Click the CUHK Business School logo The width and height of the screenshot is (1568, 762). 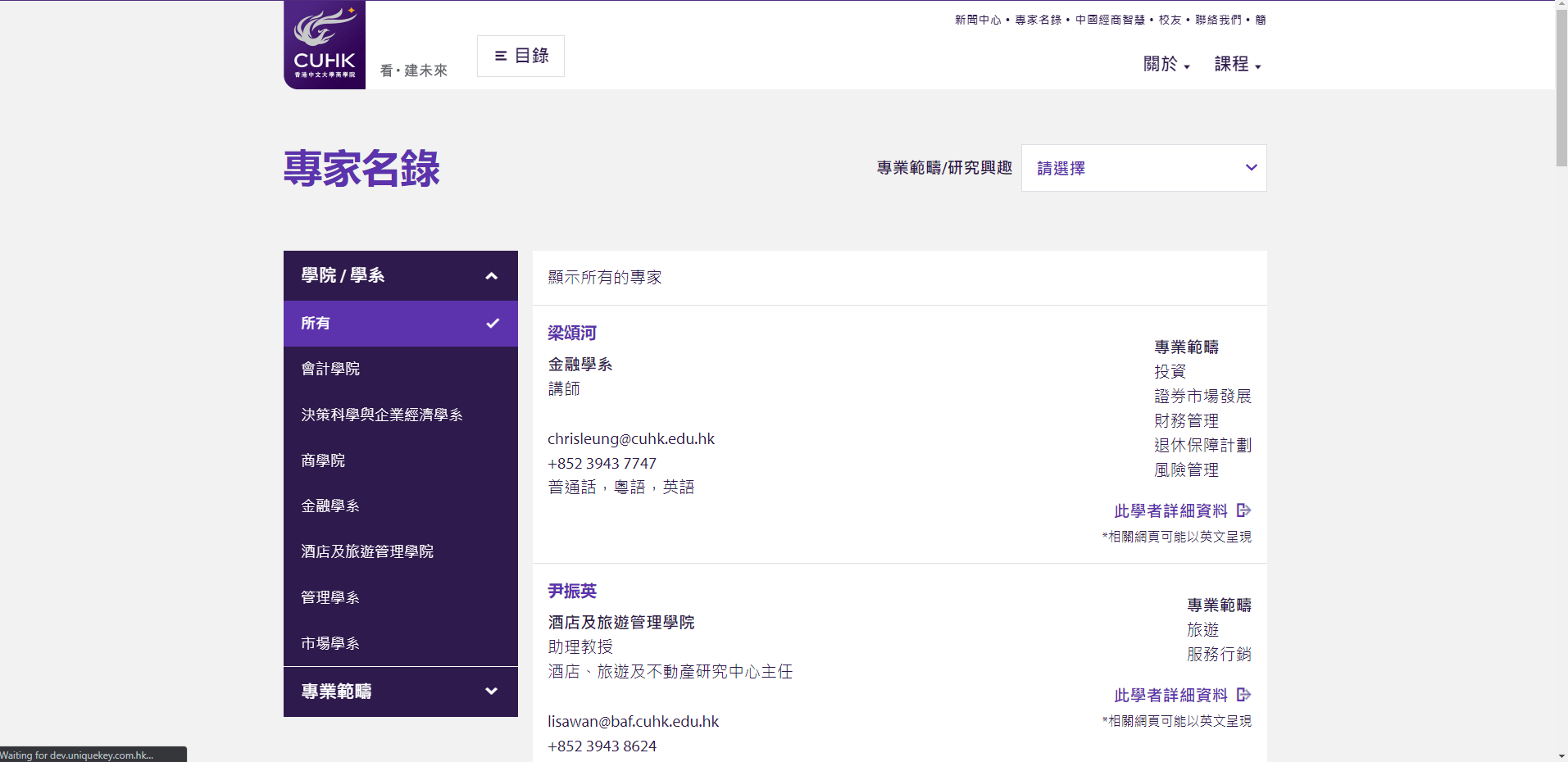[x=325, y=44]
